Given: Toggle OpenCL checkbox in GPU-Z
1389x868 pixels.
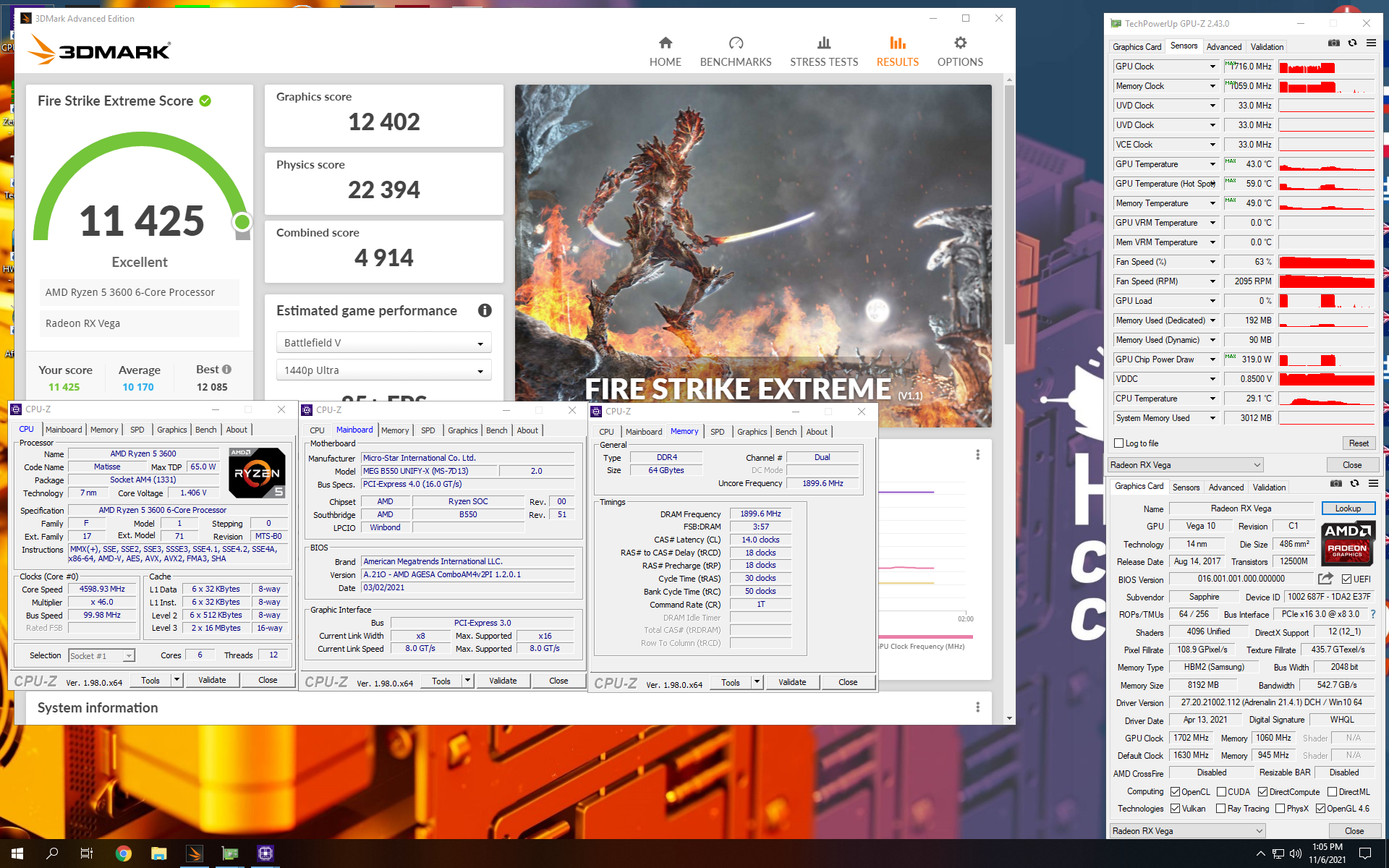Looking at the screenshot, I should (1176, 792).
